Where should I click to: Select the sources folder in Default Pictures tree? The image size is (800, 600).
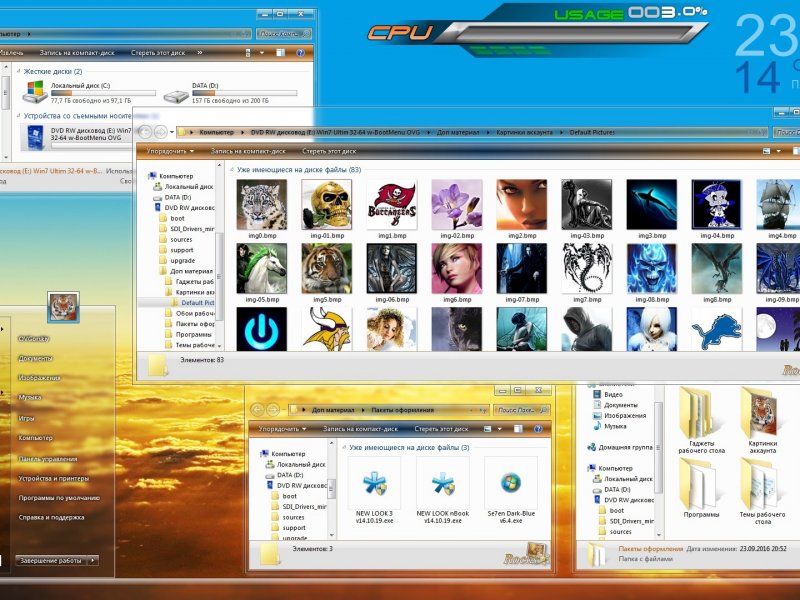coord(181,239)
